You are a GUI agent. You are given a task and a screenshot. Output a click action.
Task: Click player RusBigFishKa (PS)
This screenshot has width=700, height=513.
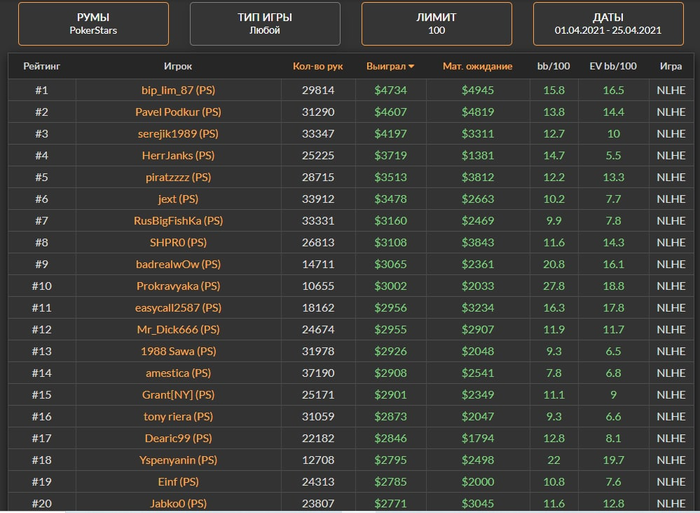pyautogui.click(x=178, y=221)
